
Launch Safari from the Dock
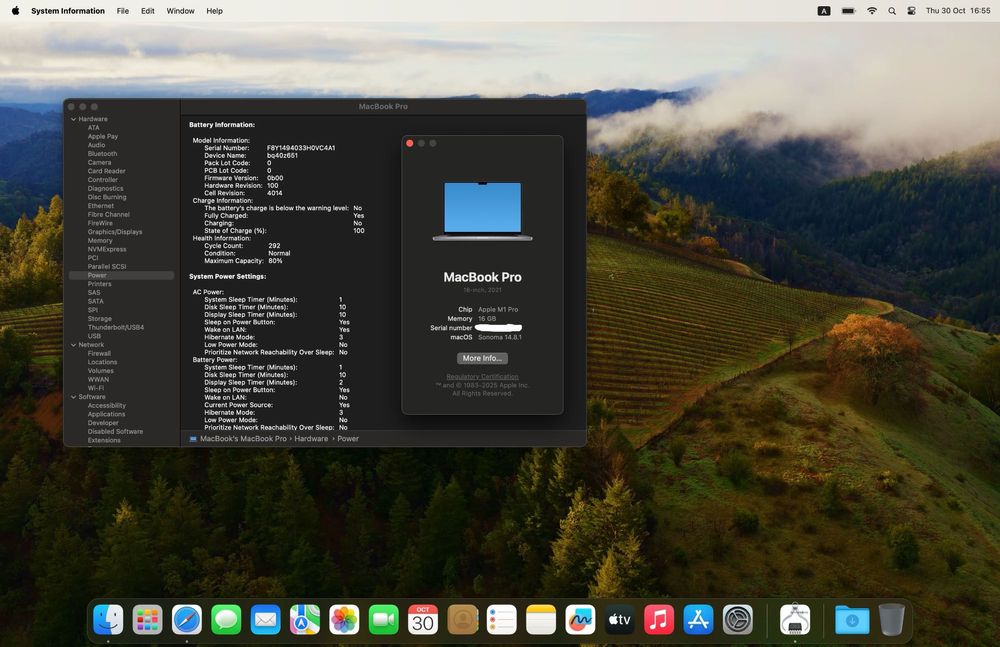[187, 620]
